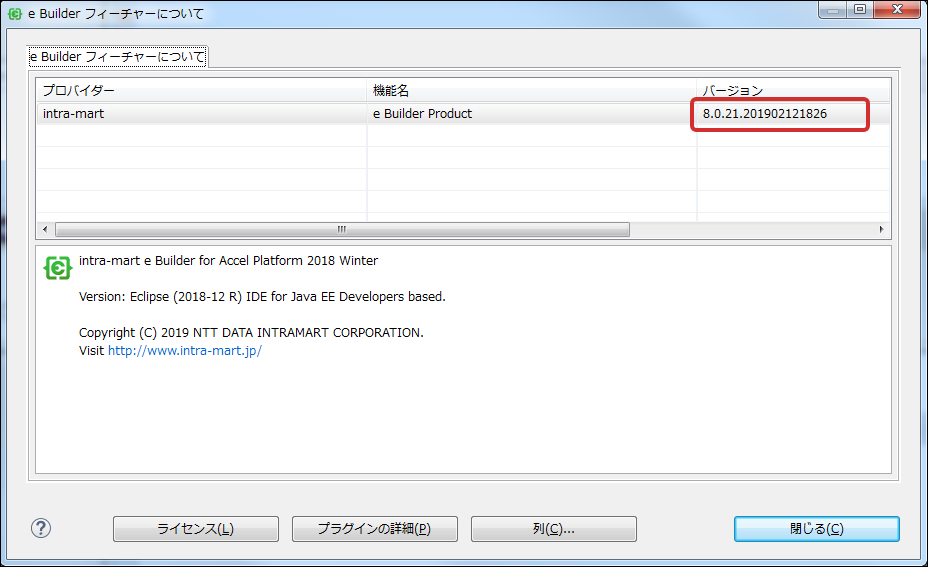Click the horizontal scrollbar right arrow
This screenshot has height=567, width=928.
[881, 230]
